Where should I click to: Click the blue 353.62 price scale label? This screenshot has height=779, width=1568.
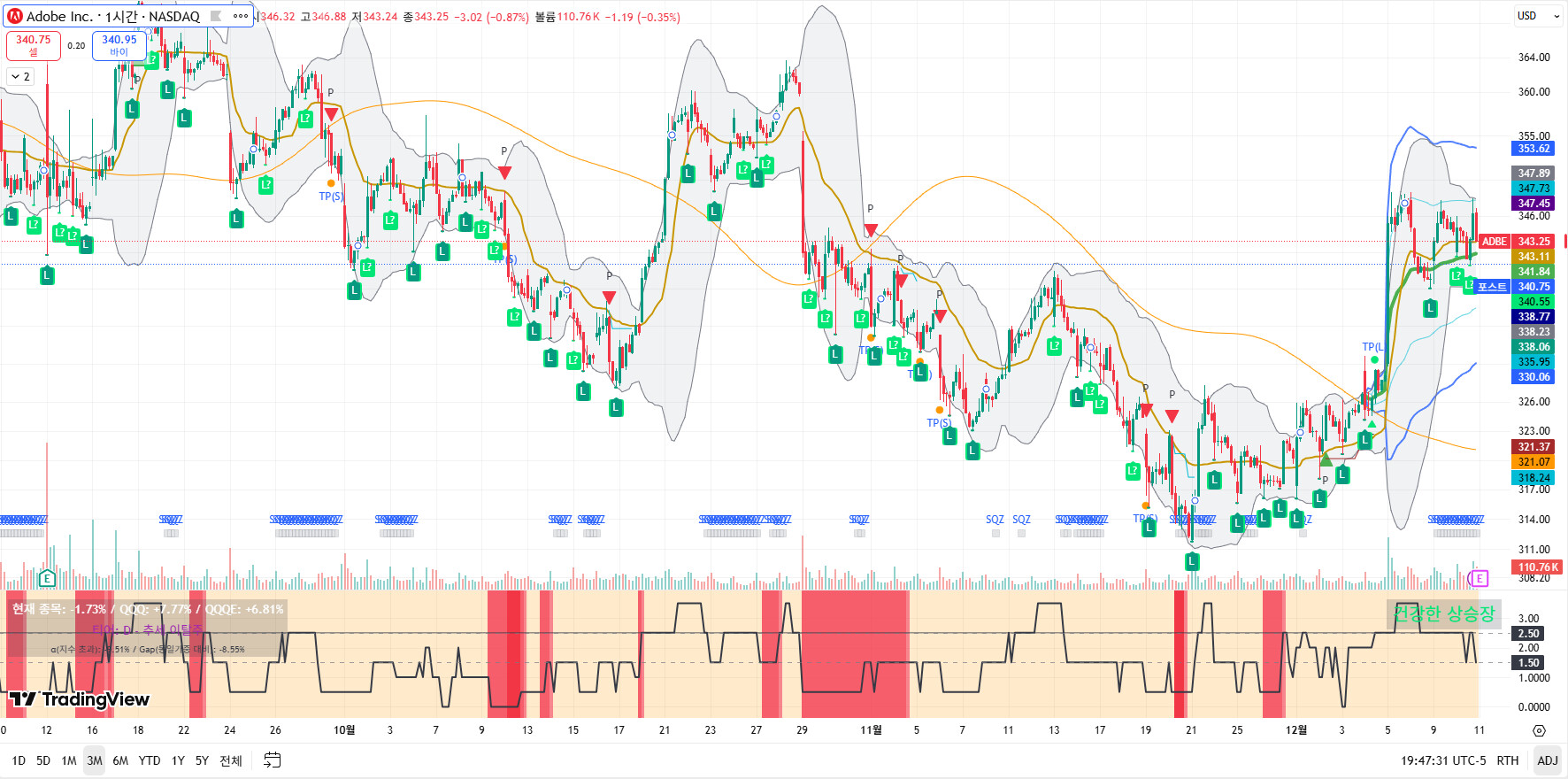[1534, 149]
